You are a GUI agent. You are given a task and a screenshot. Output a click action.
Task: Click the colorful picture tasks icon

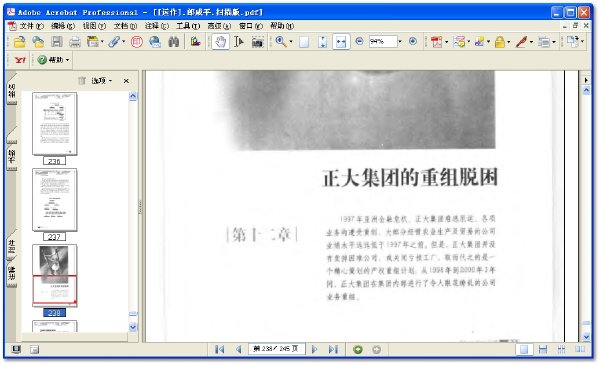[x=196, y=42]
